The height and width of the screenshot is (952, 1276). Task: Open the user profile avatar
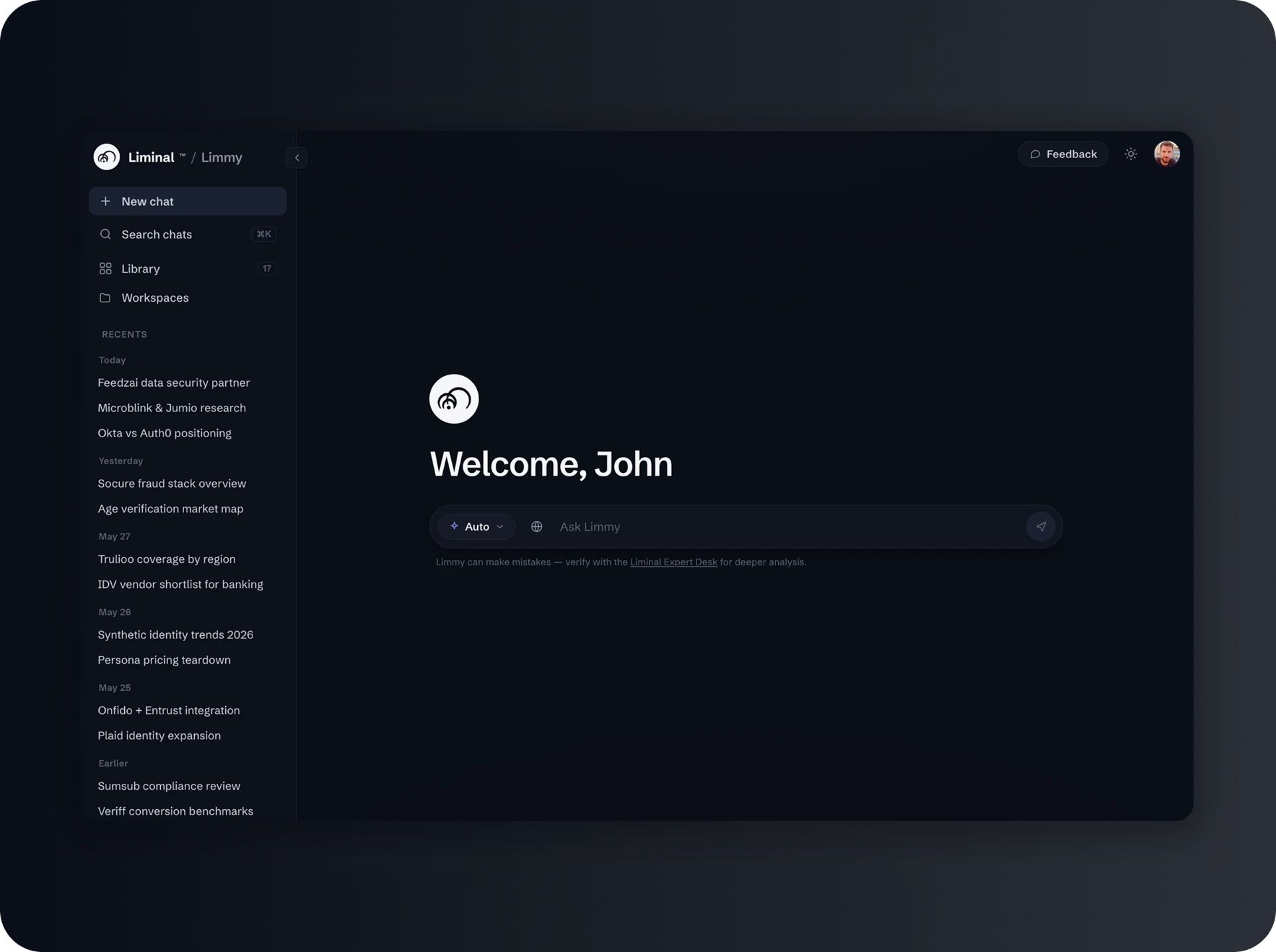point(1167,154)
